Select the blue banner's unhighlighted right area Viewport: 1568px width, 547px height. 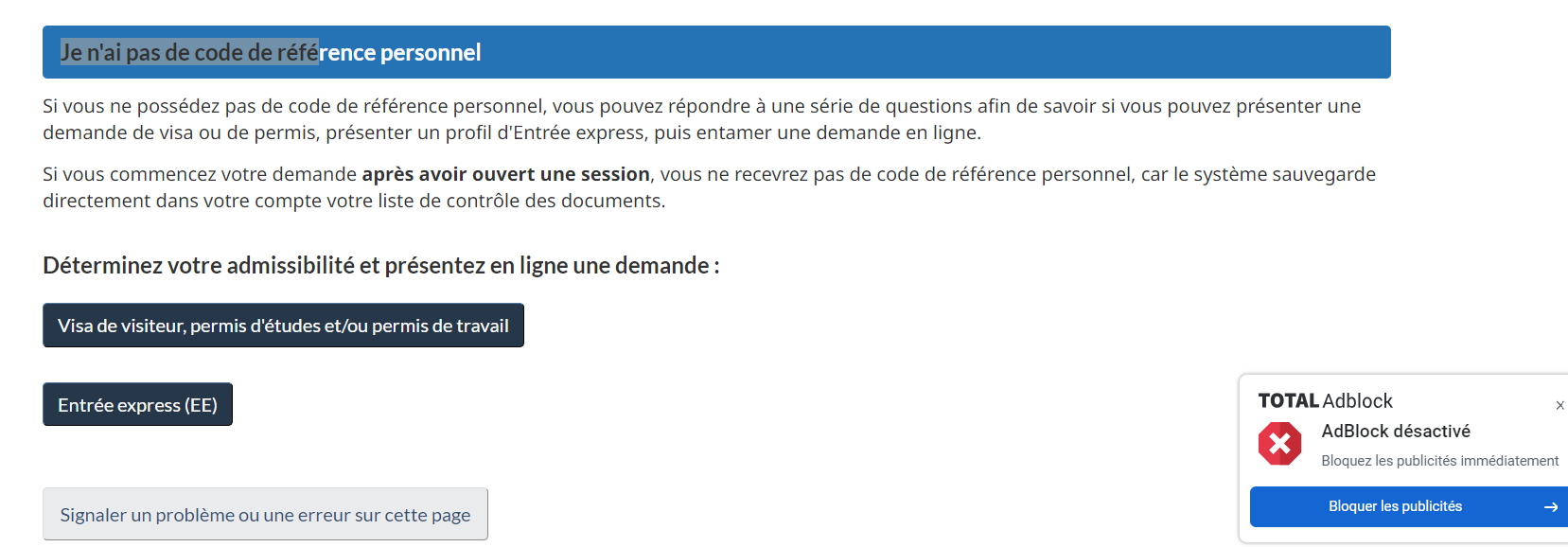(937, 52)
